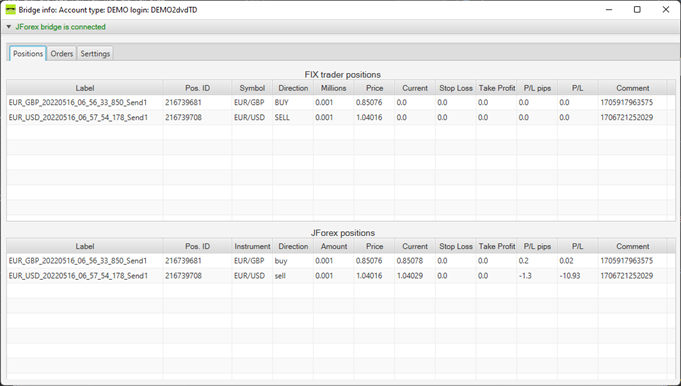Click EUR/USD symbol in FIX trader positions
The height and width of the screenshot is (386, 681).
[x=249, y=117]
